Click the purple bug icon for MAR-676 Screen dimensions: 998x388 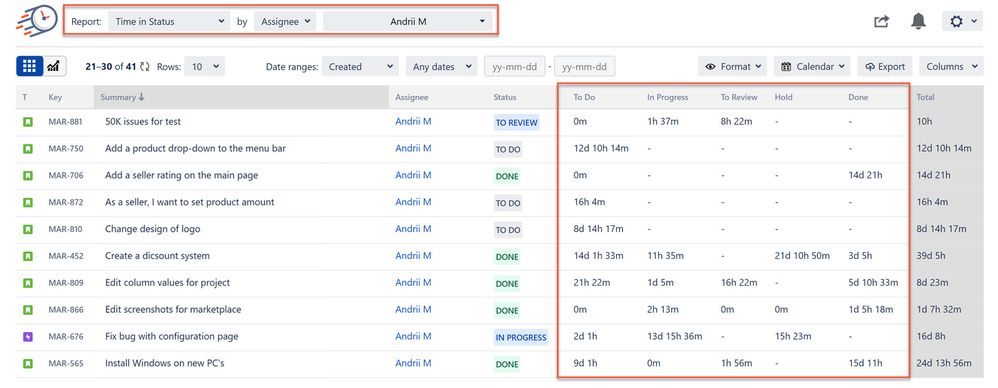(27, 336)
